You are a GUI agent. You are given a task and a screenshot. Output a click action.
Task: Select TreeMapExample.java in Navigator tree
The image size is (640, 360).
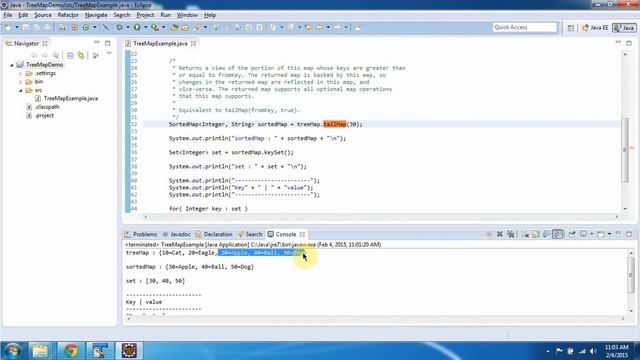click(x=66, y=98)
